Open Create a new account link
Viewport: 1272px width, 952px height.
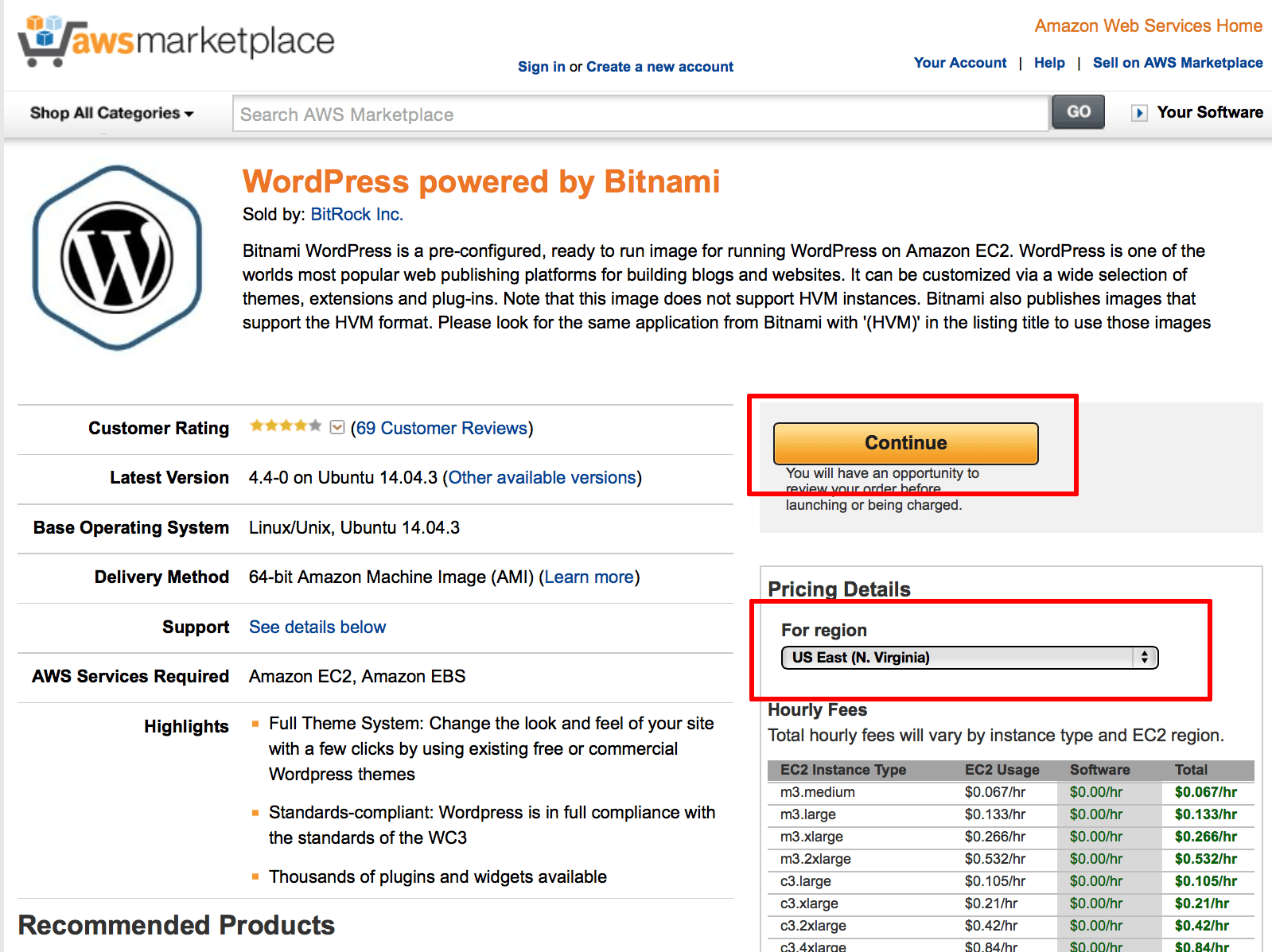pos(660,67)
